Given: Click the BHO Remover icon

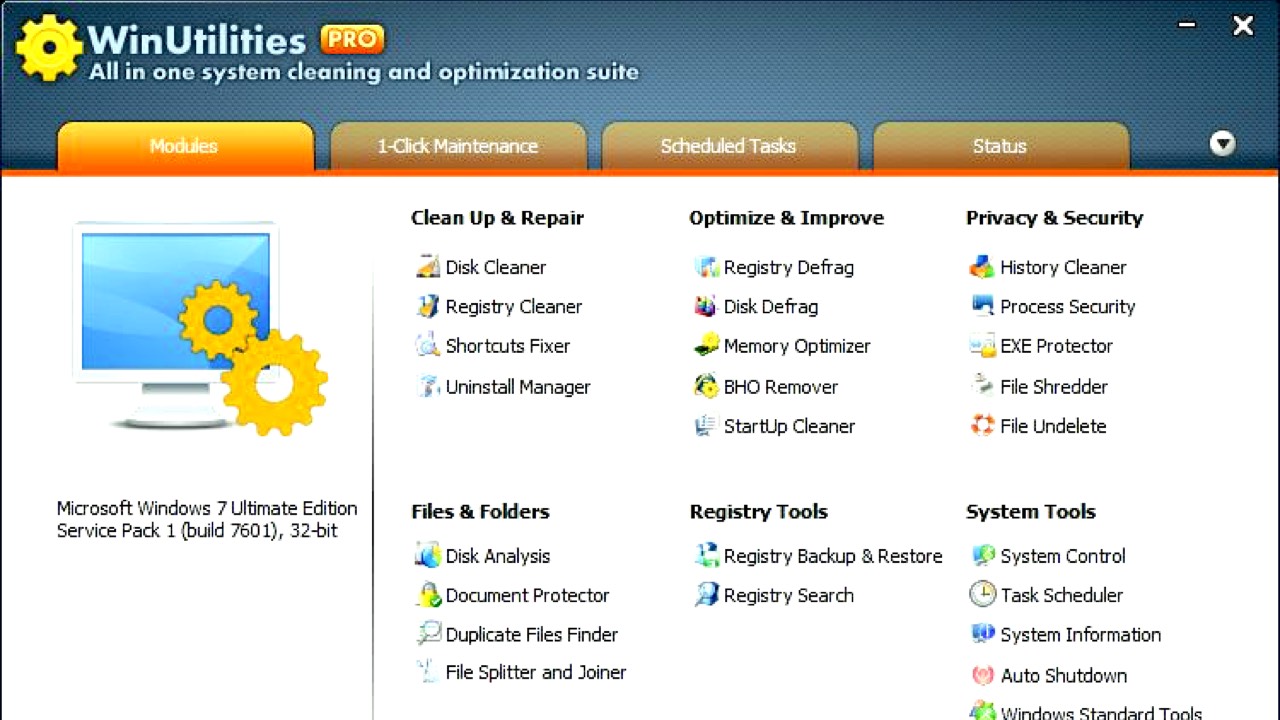Looking at the screenshot, I should coord(706,387).
